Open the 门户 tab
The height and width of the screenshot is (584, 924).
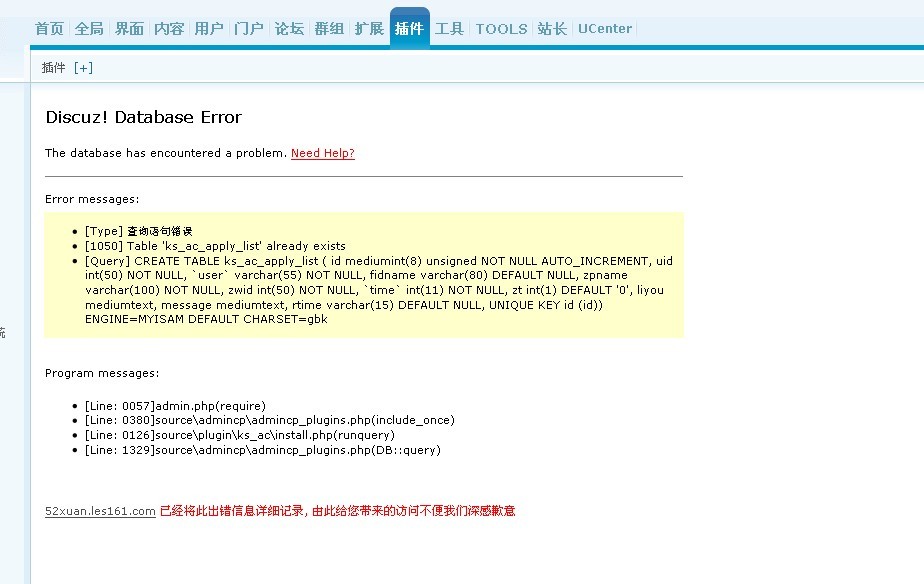pos(249,28)
